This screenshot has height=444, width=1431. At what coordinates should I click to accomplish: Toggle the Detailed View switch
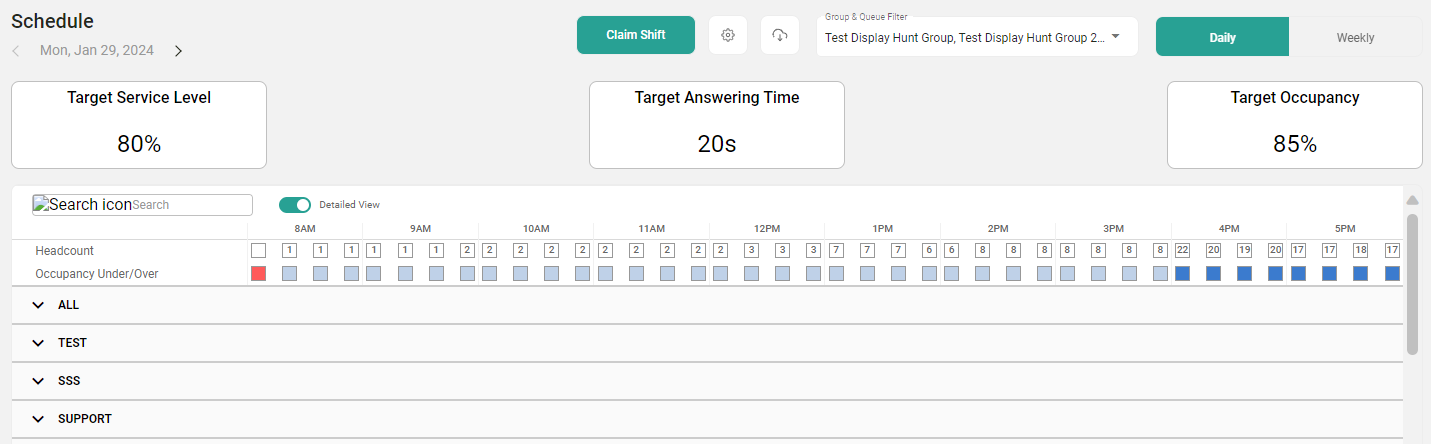295,205
